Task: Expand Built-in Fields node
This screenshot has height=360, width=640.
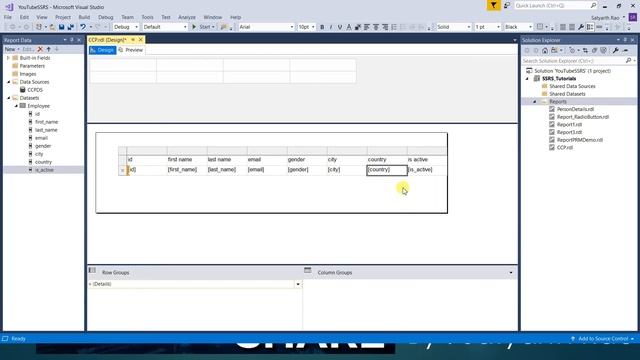Action: click(x=8, y=58)
